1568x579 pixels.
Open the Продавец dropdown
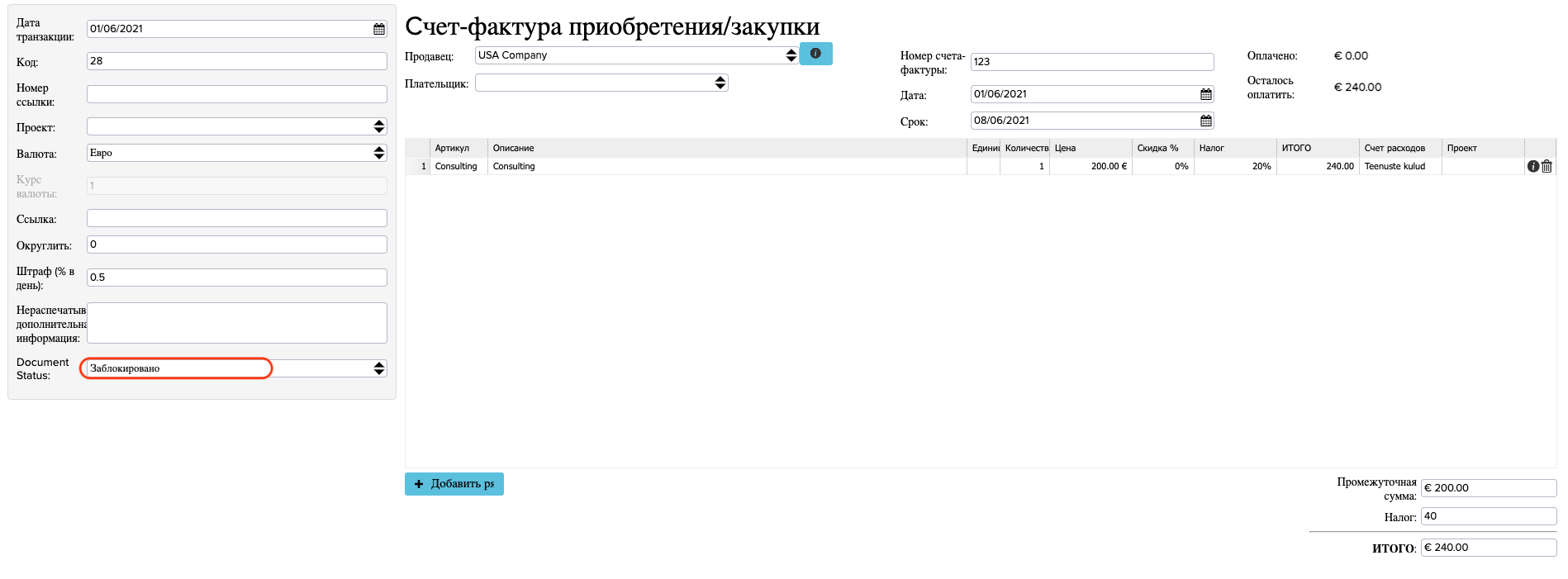636,55
